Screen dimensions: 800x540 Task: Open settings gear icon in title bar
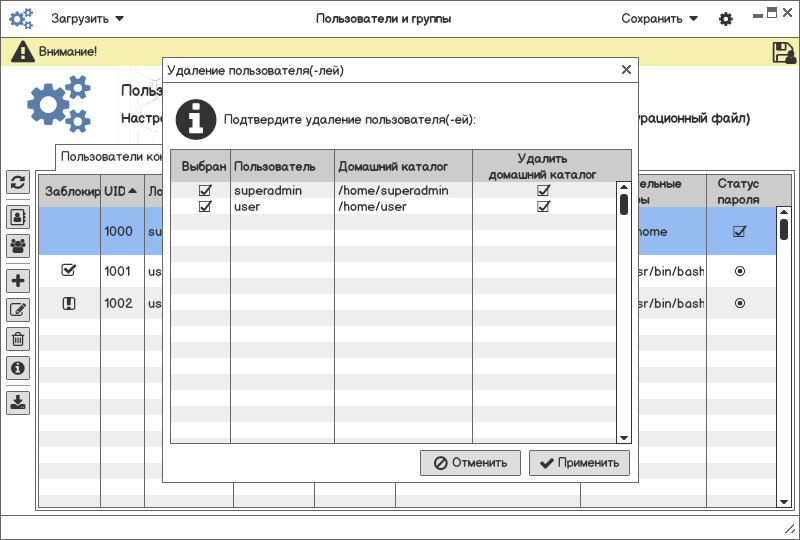tap(726, 19)
